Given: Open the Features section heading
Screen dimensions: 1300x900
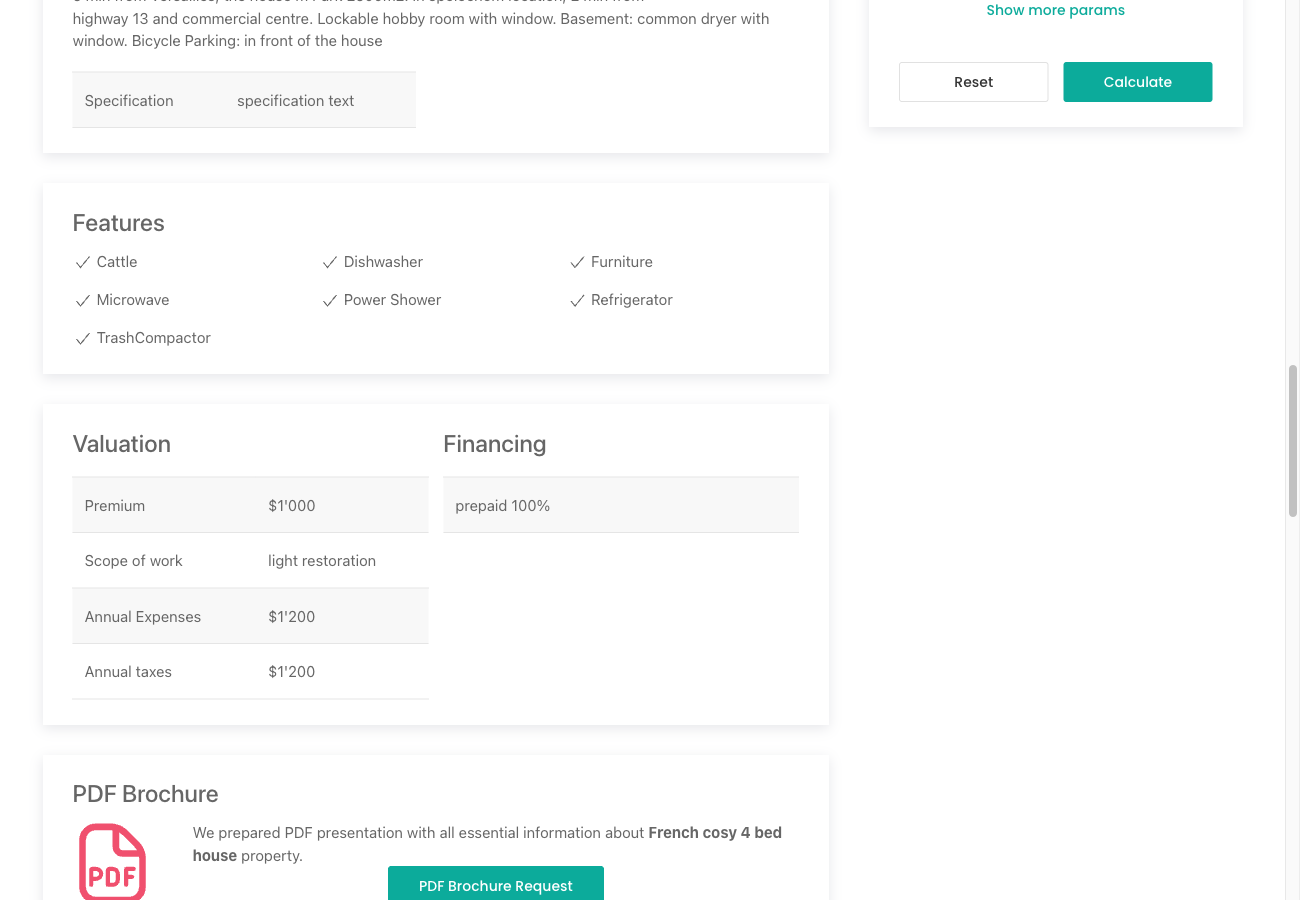Looking at the screenshot, I should [118, 223].
